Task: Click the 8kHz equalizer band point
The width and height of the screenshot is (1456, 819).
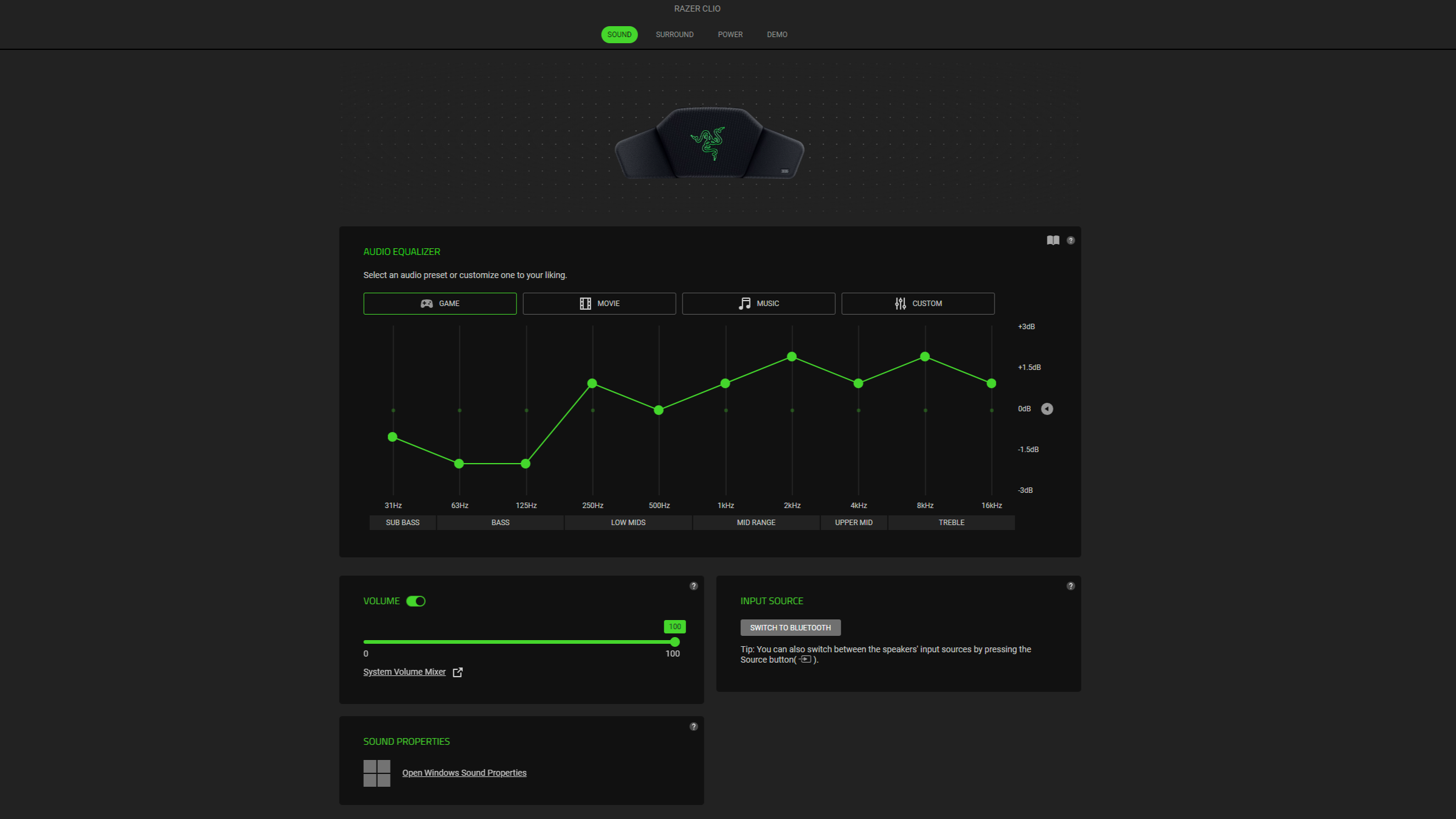Action: pyautogui.click(x=925, y=357)
